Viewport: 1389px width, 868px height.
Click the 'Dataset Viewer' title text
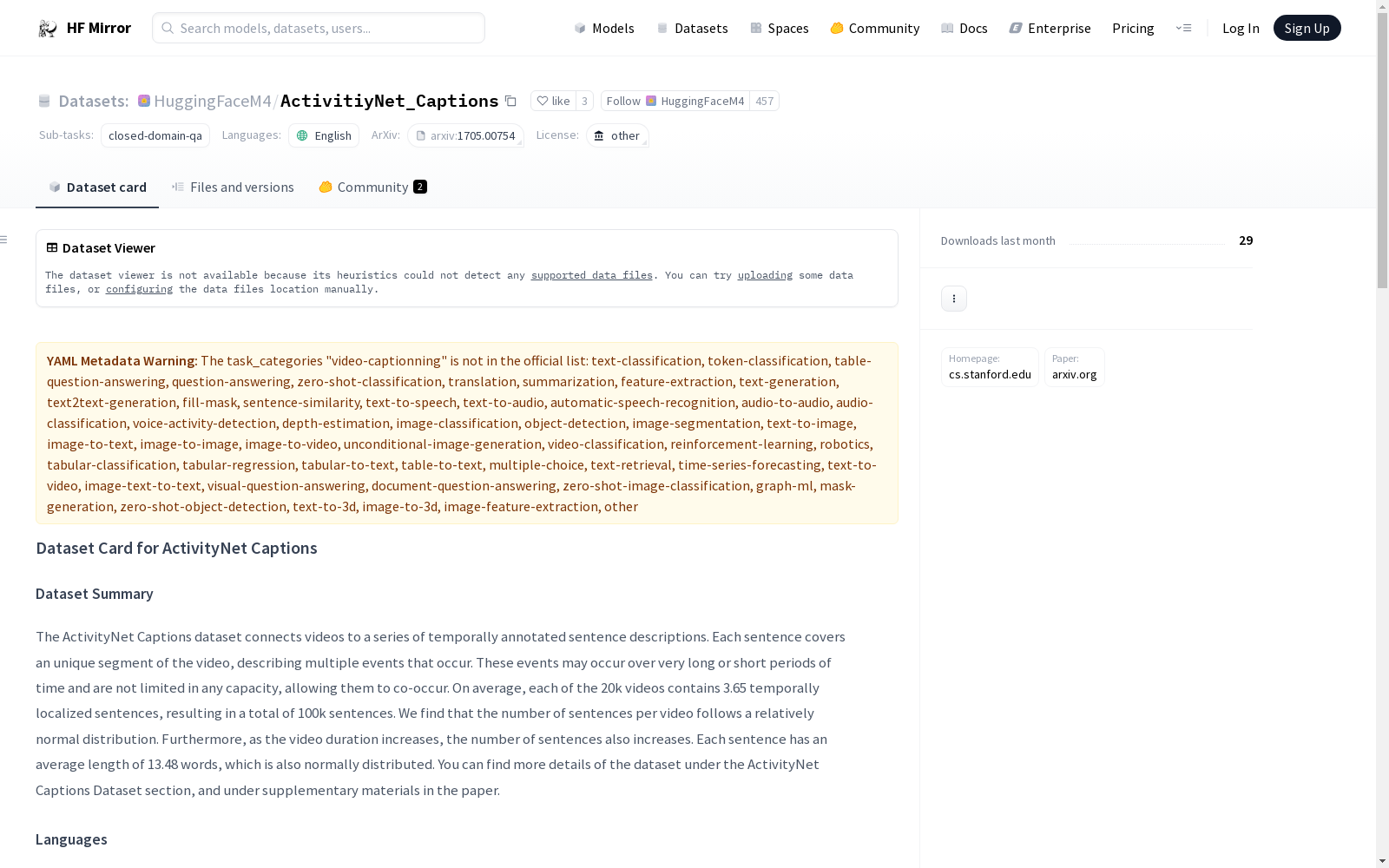109,247
